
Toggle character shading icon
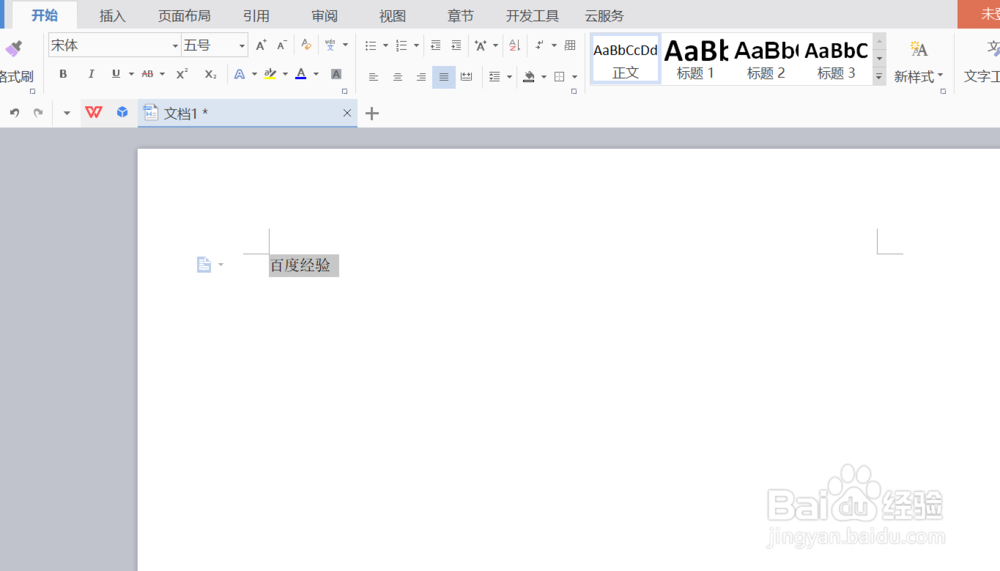point(336,74)
